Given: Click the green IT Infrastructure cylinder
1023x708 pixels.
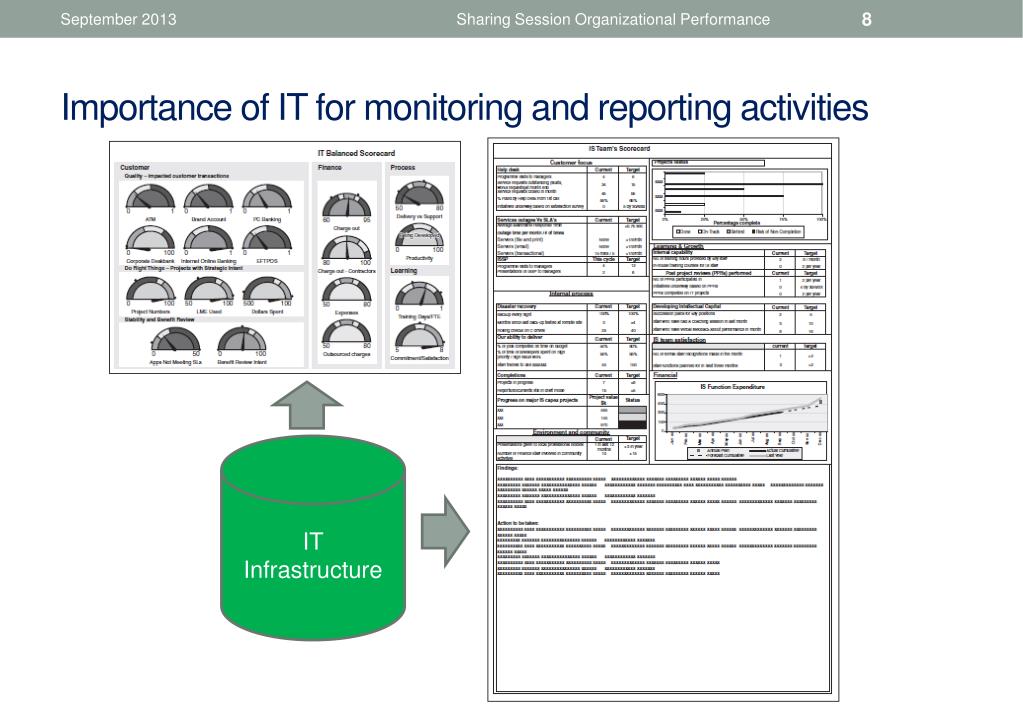Looking at the screenshot, I should click(x=313, y=537).
